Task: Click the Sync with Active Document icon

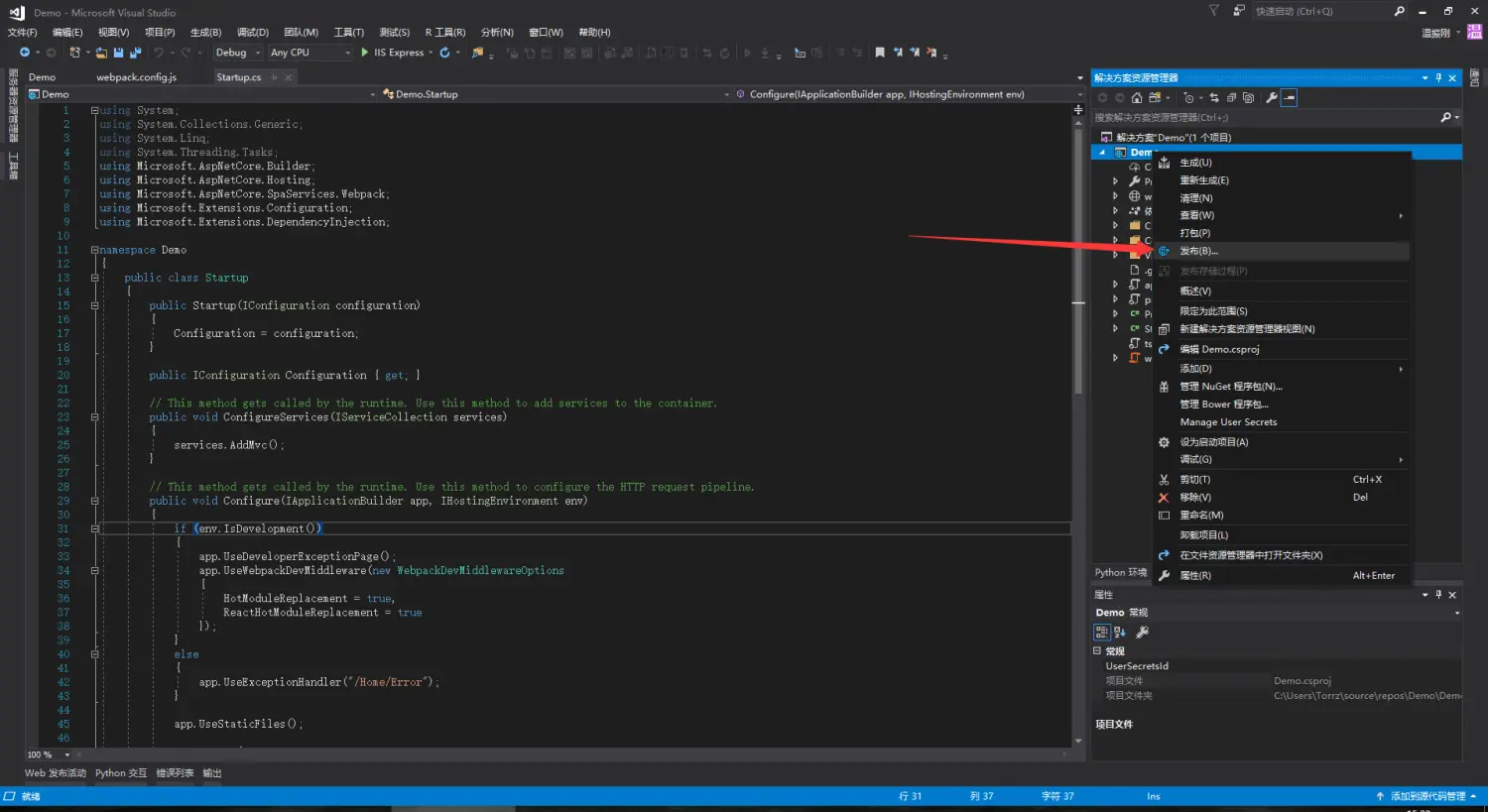Action: (x=1214, y=98)
